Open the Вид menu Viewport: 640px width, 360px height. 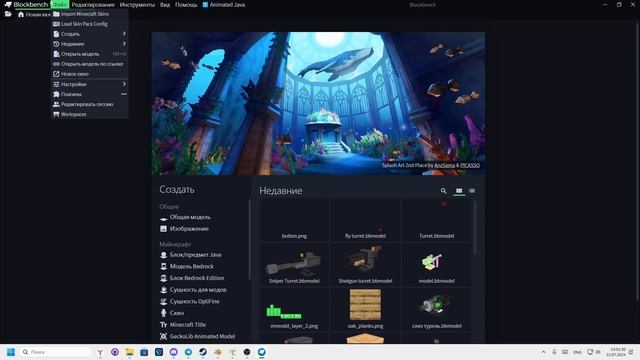click(x=165, y=4)
